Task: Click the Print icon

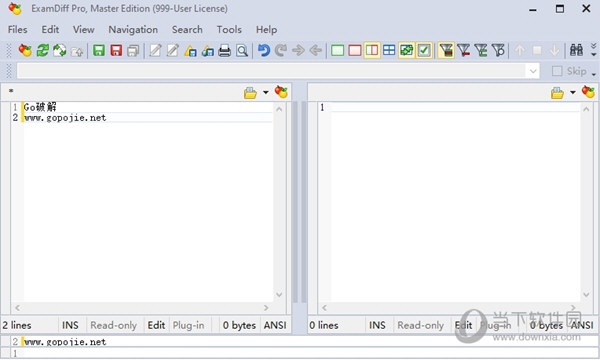Action: click(225, 50)
